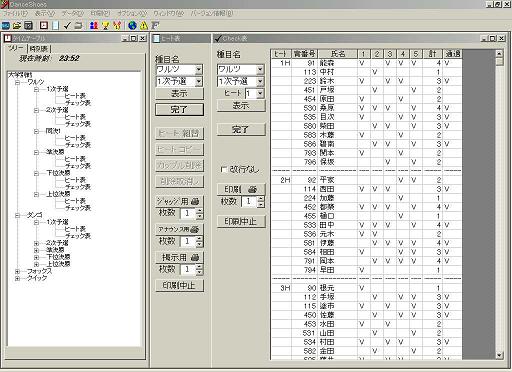The width and height of the screenshot is (512, 372).
Task: Collapse ワルツ 下位決勝 tree node
Action: (36, 173)
